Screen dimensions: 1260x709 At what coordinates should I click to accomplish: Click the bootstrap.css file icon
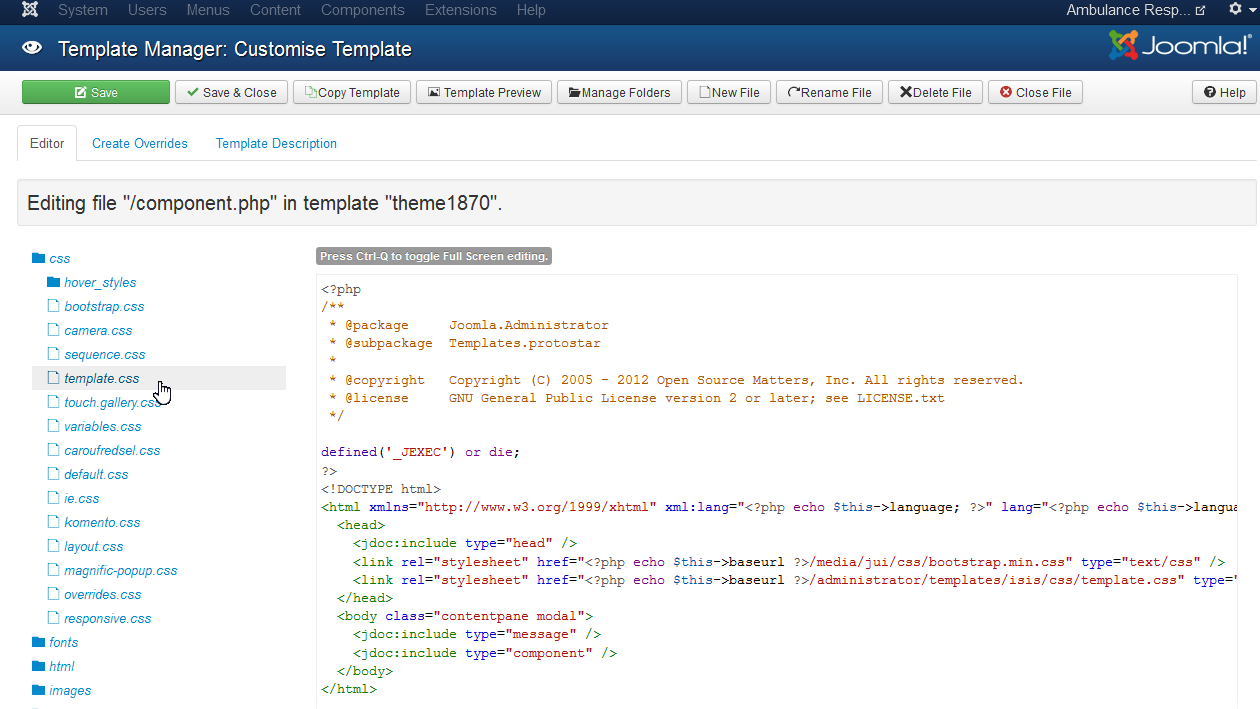tap(54, 306)
